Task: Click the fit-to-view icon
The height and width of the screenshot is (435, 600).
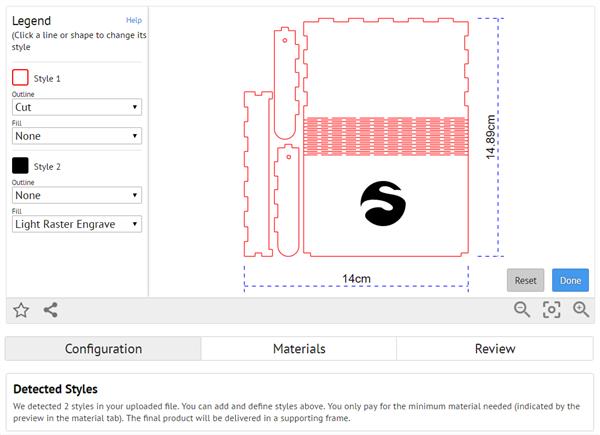Action: 551,310
